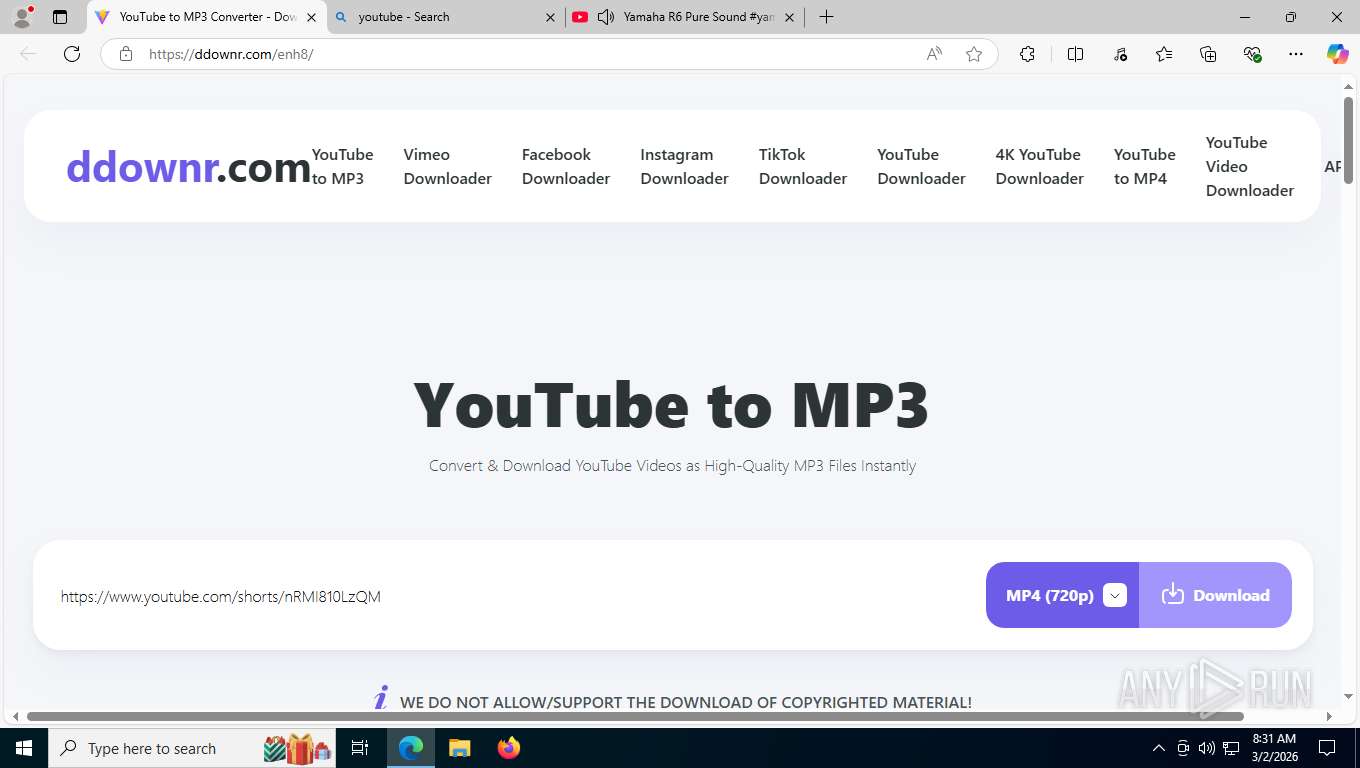1360x768 pixels.
Task: Launch Firefox from taskbar
Action: (x=508, y=748)
